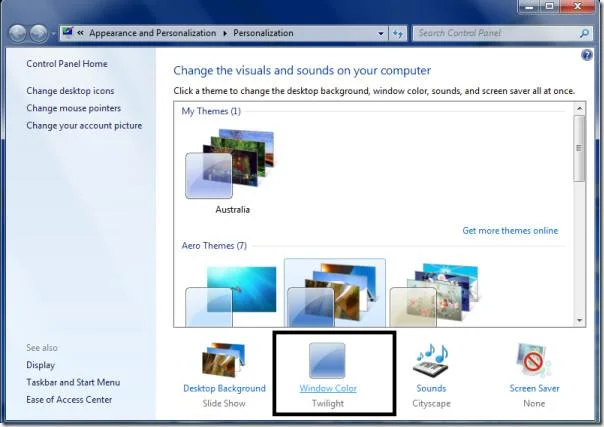Image resolution: width=604 pixels, height=427 pixels.
Task: Select the third Aero theme with floral artwork
Action: (x=434, y=296)
